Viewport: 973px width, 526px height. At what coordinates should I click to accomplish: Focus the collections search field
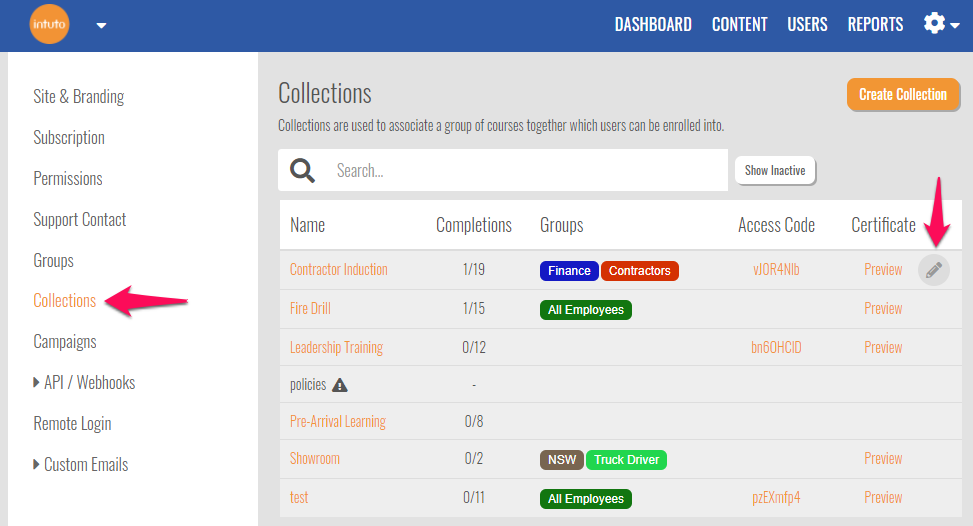(x=525, y=171)
